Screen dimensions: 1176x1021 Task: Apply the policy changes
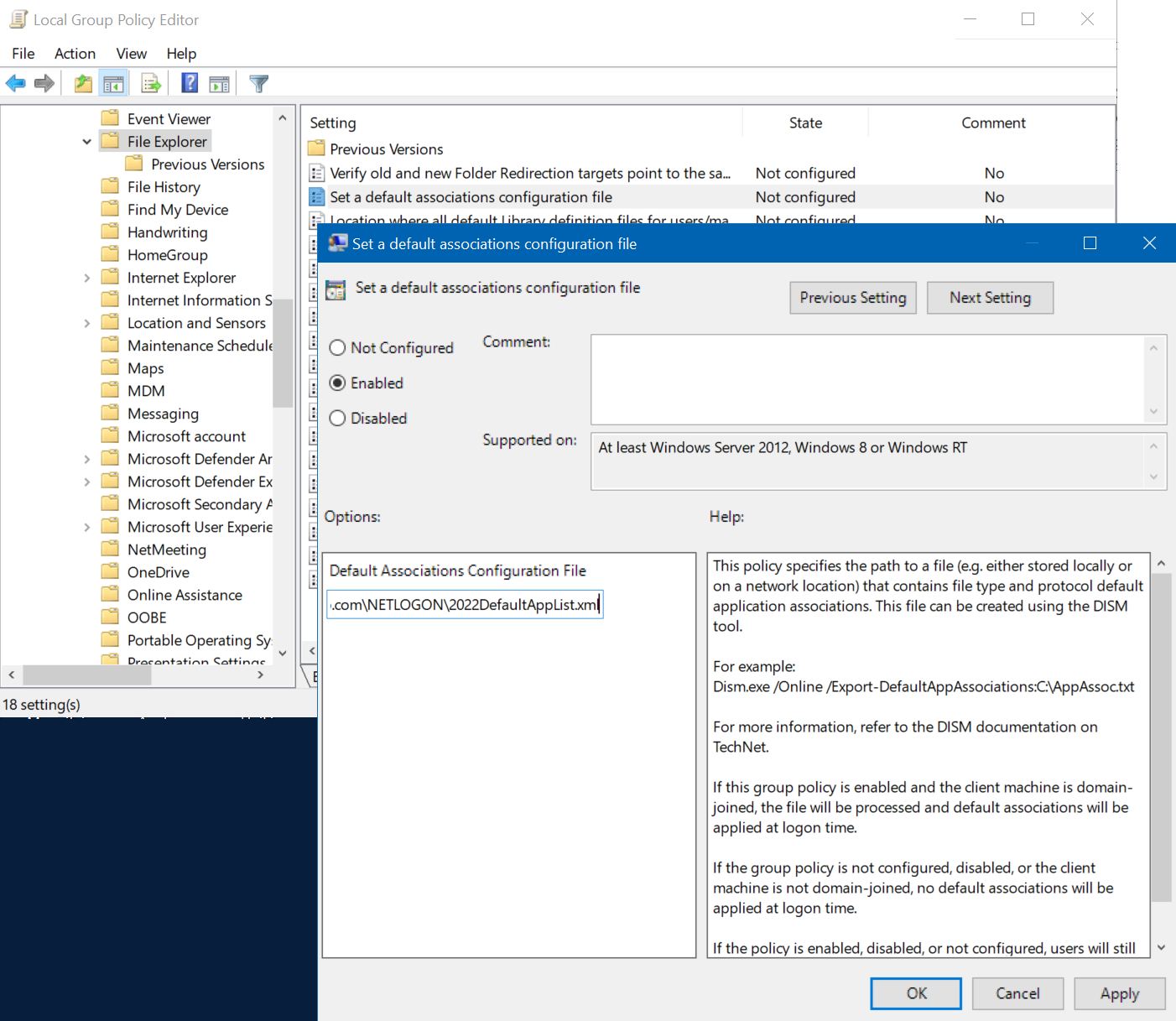(x=1119, y=993)
